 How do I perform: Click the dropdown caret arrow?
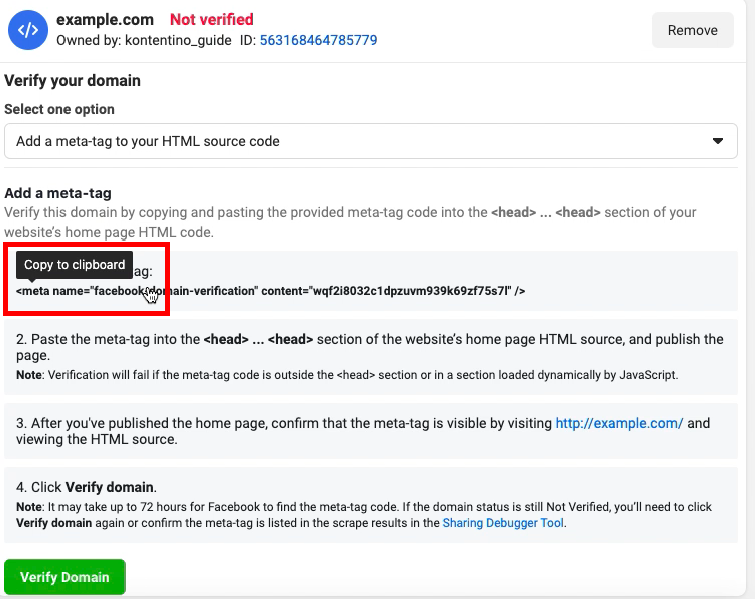pyautogui.click(x=718, y=141)
